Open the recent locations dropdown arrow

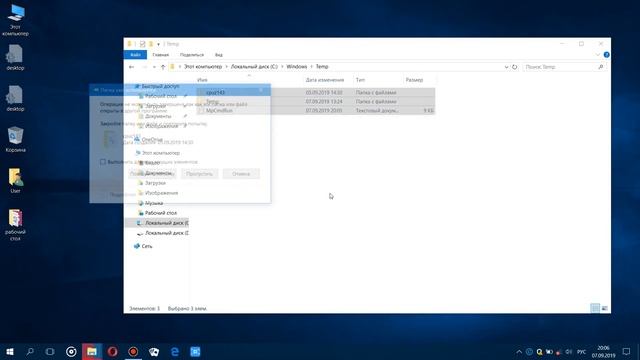coord(154,67)
